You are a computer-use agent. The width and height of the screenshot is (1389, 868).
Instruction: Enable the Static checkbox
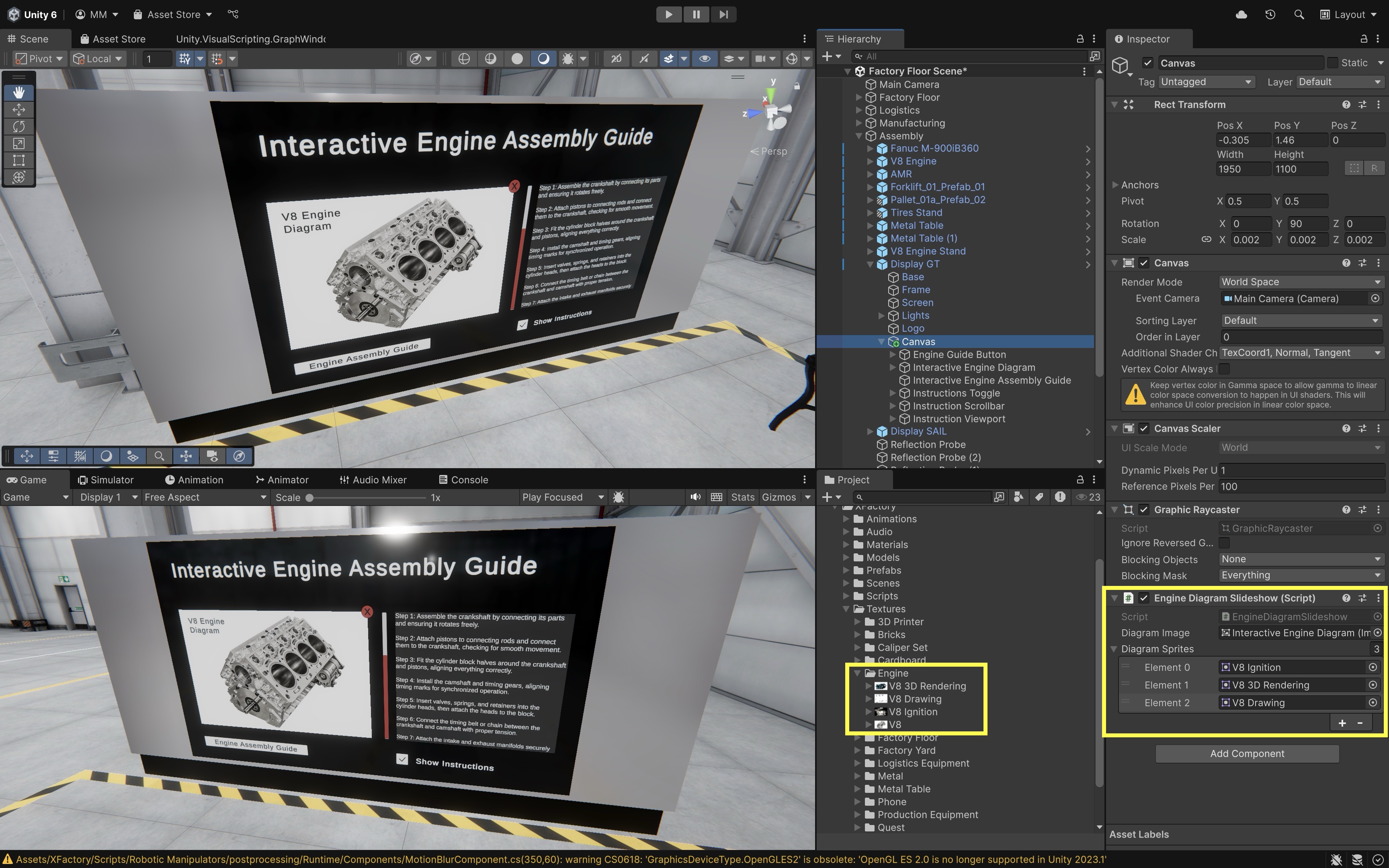[x=1333, y=63]
